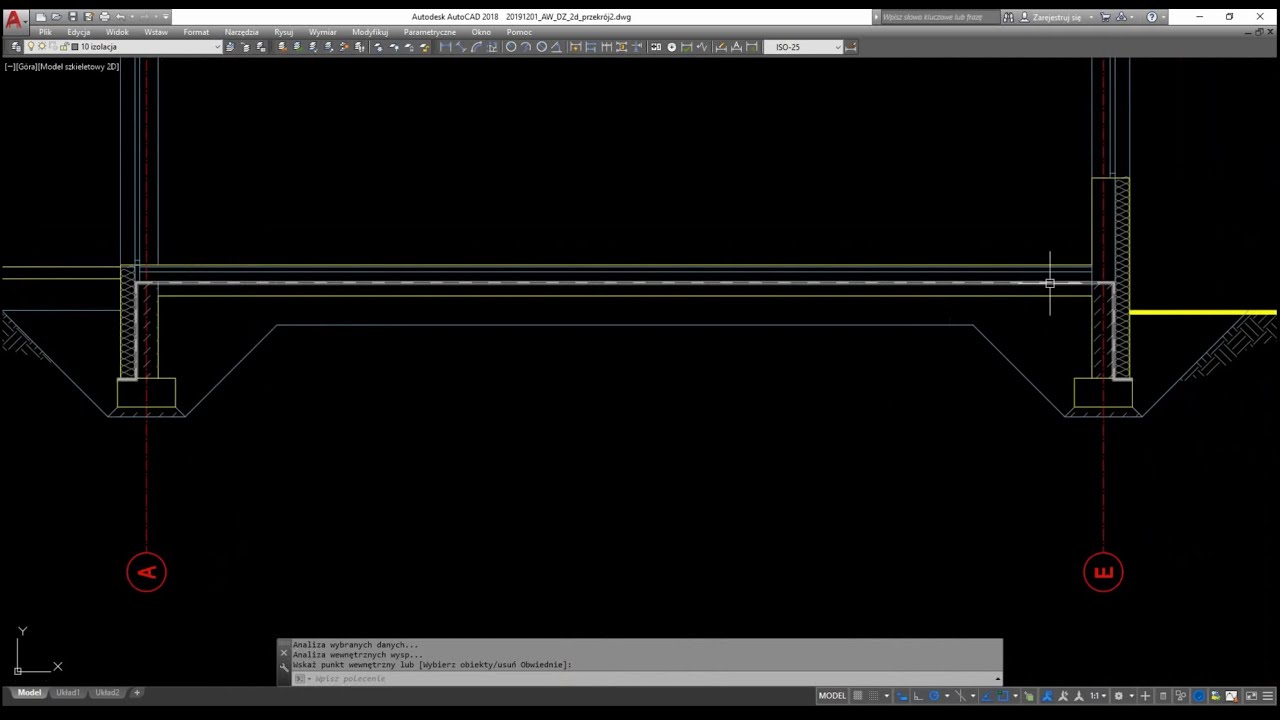Toggle drawing grid display in status bar

pyautogui.click(x=856, y=696)
